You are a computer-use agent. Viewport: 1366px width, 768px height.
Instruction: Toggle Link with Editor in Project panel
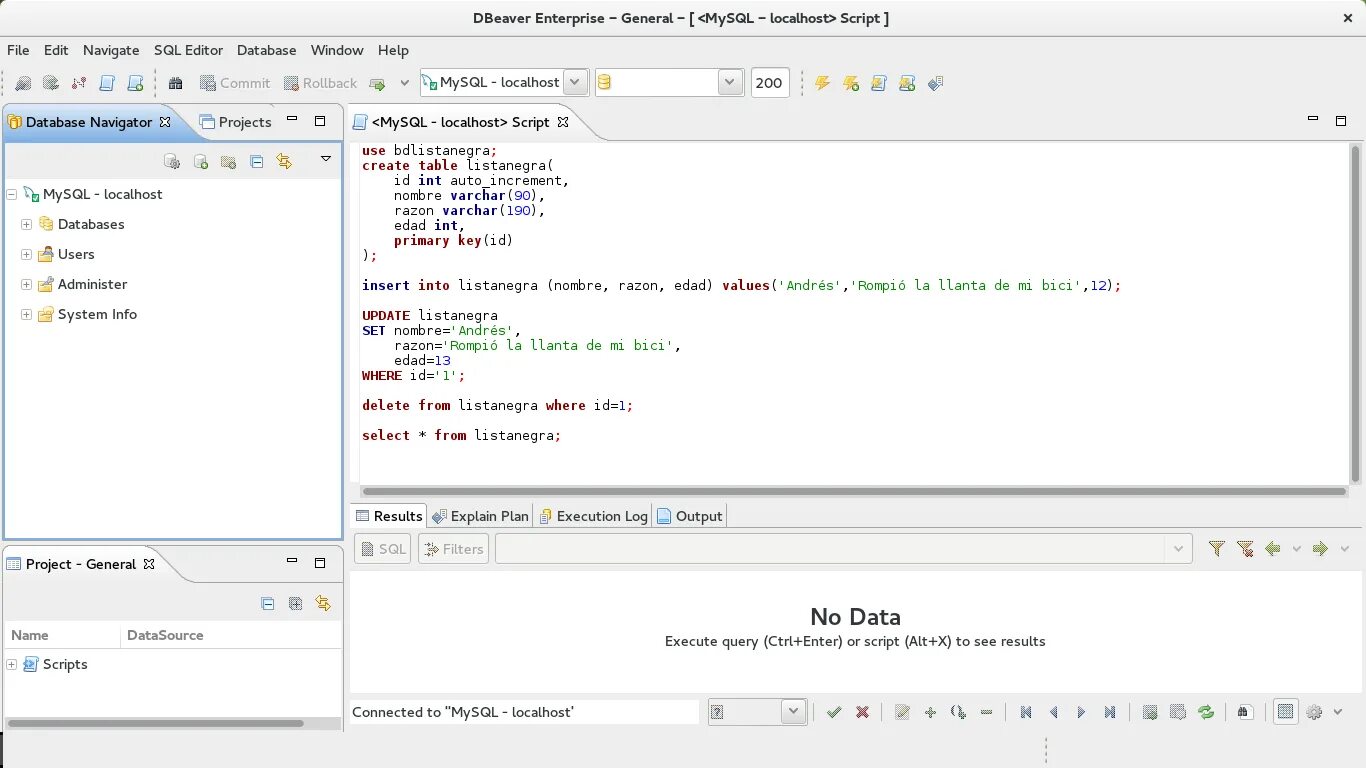[322, 603]
